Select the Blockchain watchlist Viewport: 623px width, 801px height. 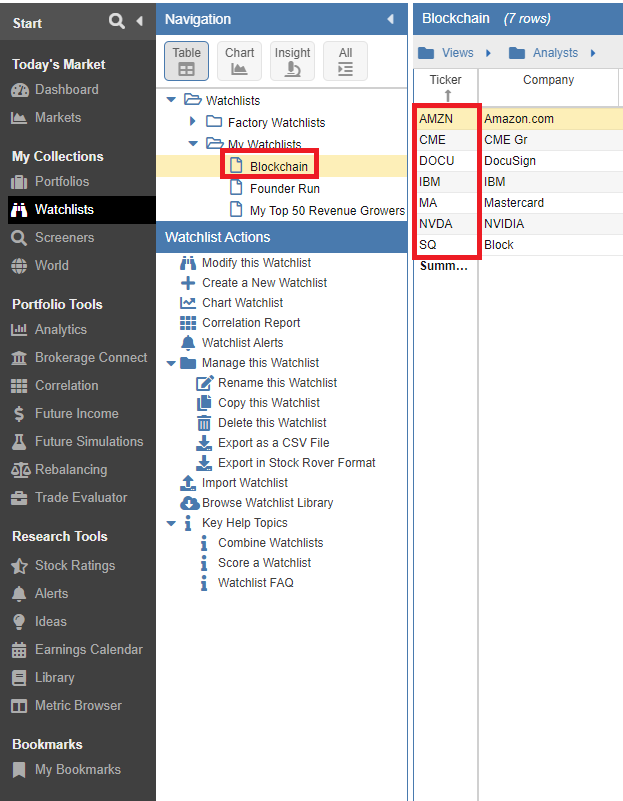(x=279, y=167)
